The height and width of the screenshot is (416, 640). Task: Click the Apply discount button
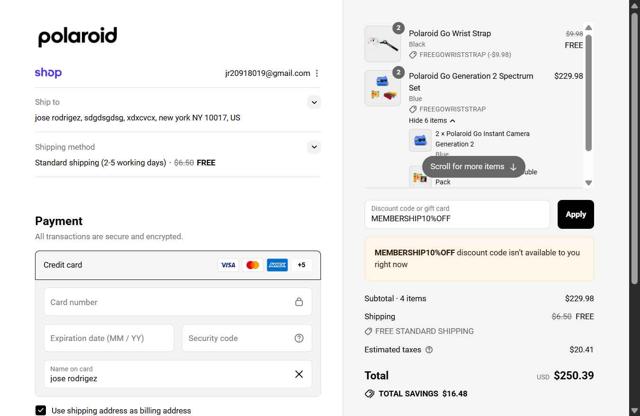575,214
